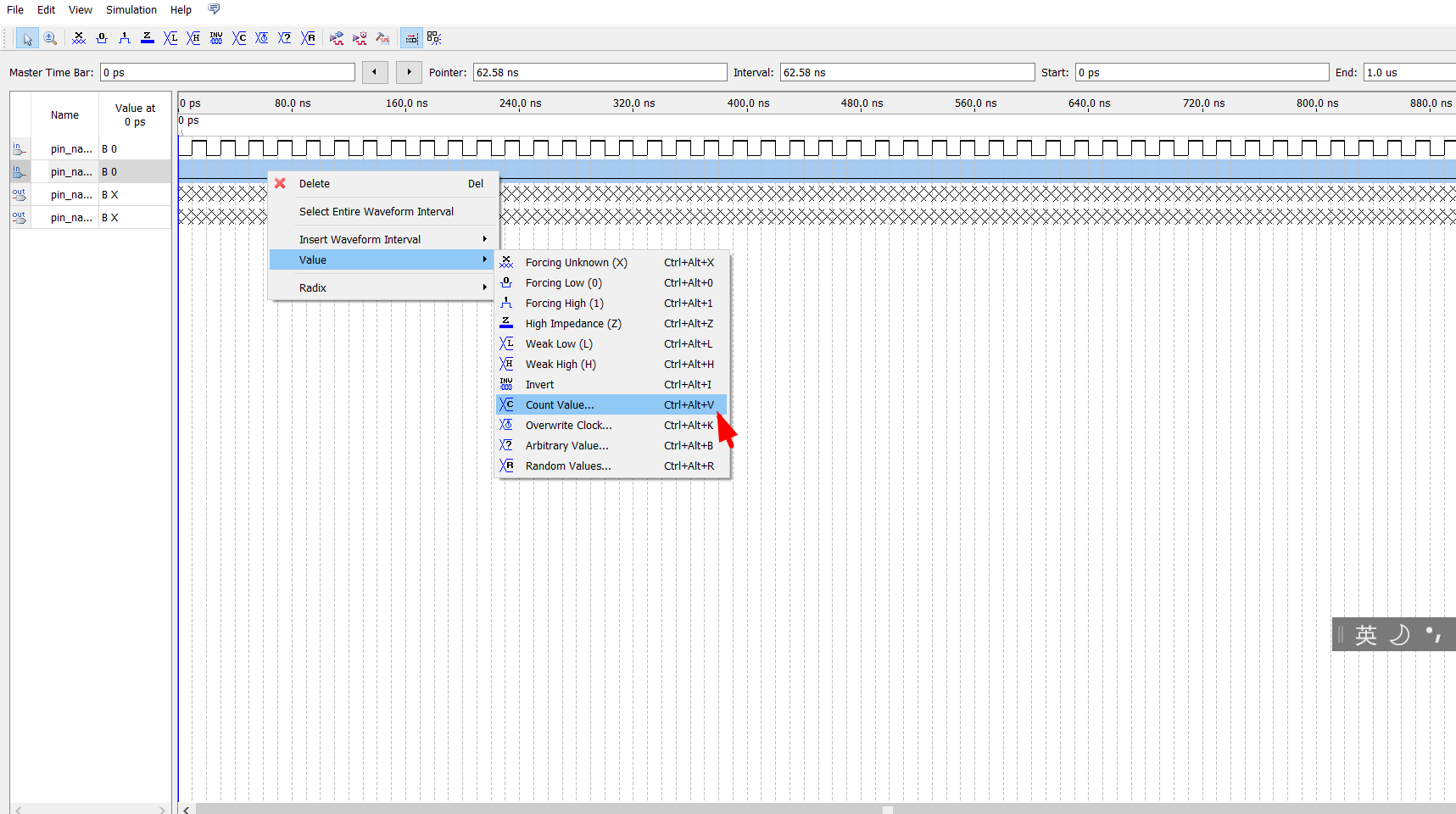Run functional simulation from toolbar

337,38
